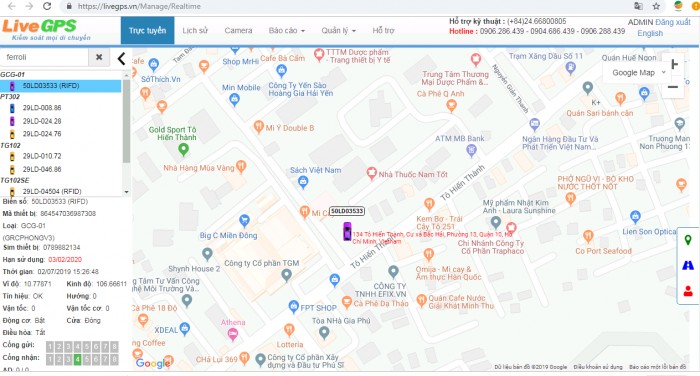The width and height of the screenshot is (700, 376).
Task: Open the Hỗ trợ menu item
Action: click(383, 30)
